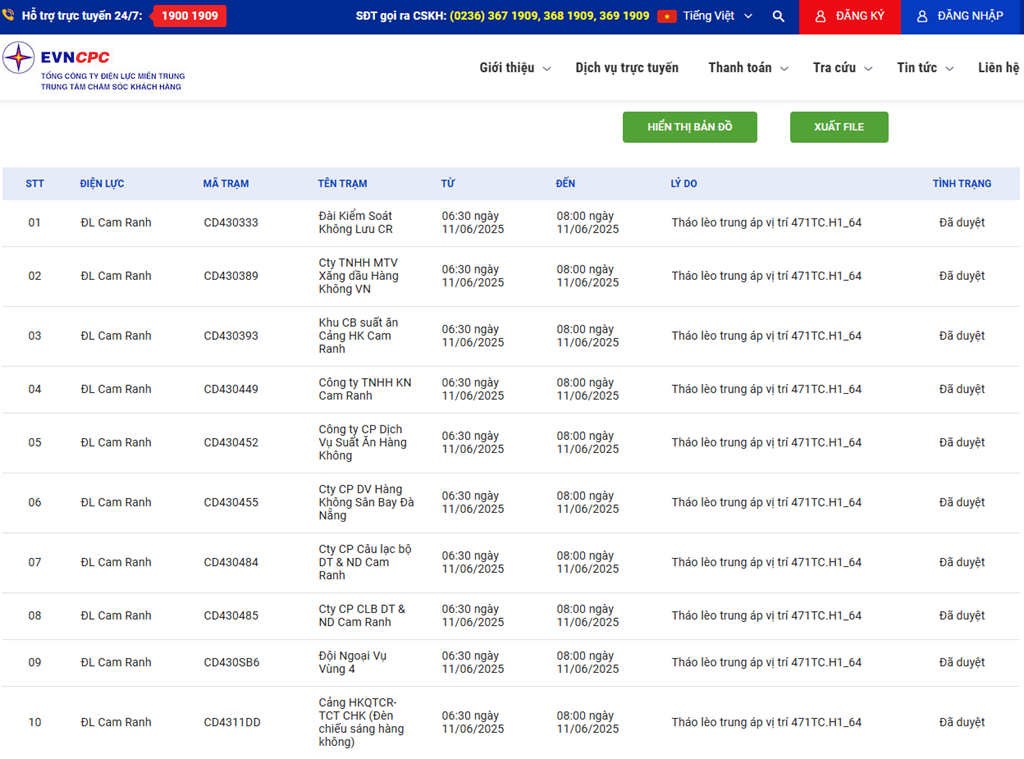Click the HIỂN THỊ BẢN ĐỒ button
Screen dimensions: 1024x759
click(x=690, y=127)
